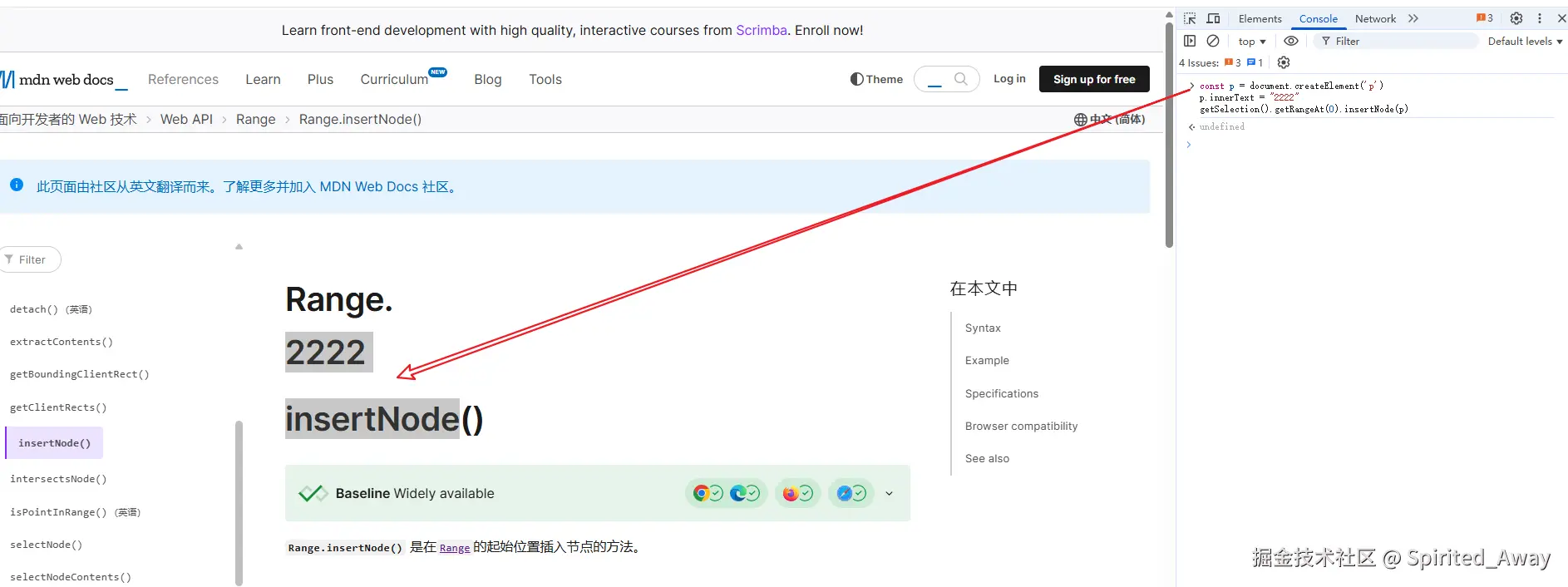Open the MDN Web Docs home logo
The height and width of the screenshot is (587, 1568).
coord(64,80)
